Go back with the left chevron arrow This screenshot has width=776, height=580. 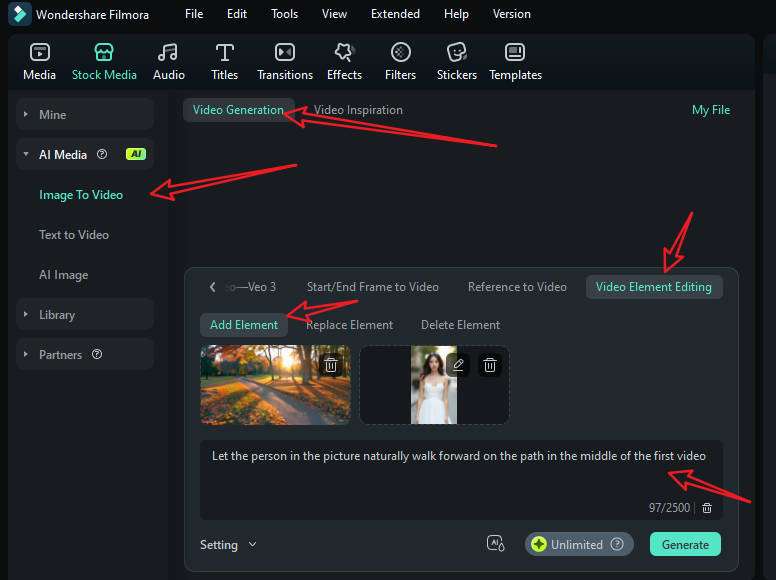pos(212,287)
